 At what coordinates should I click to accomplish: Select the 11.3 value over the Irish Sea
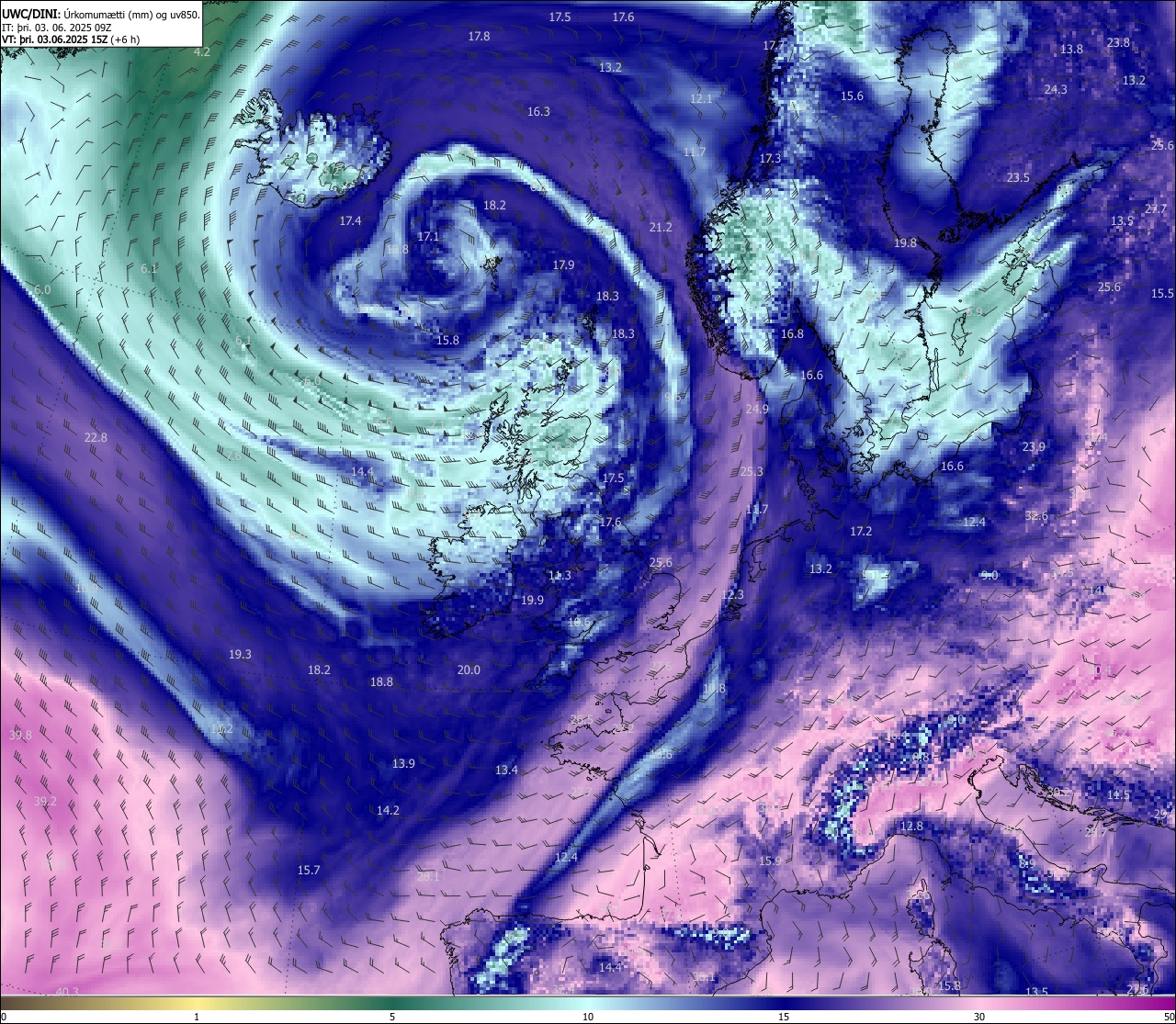pos(560,576)
